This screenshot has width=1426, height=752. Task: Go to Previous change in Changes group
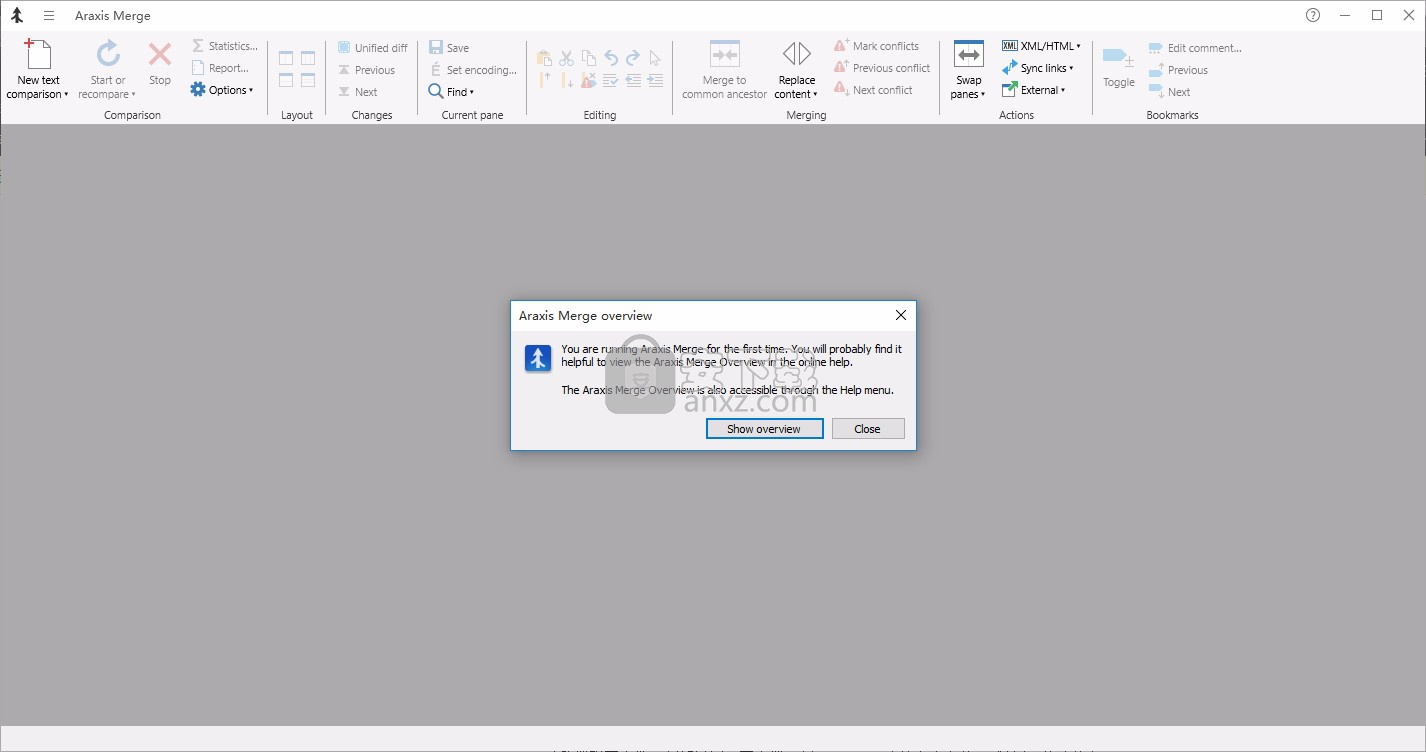point(367,70)
